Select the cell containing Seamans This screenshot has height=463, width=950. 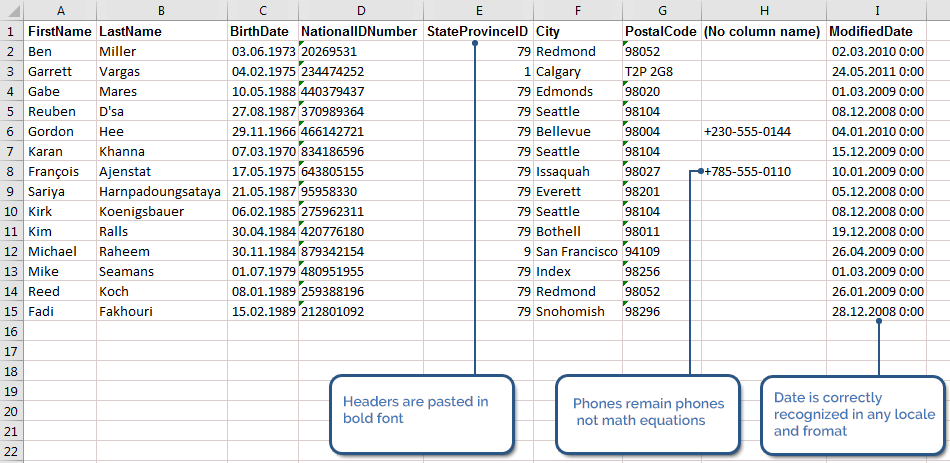[x=162, y=271]
